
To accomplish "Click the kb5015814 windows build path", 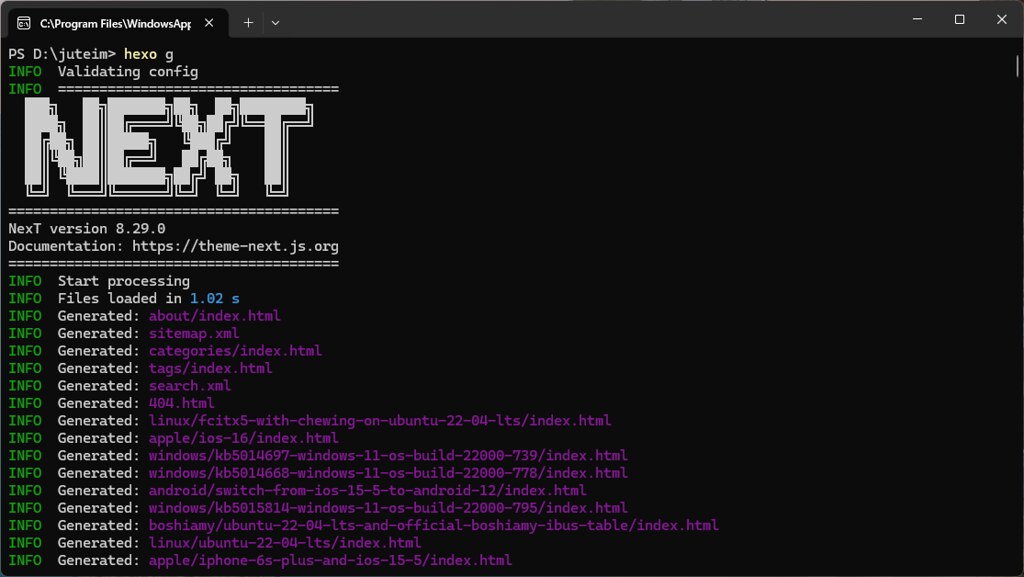I will point(388,508).
